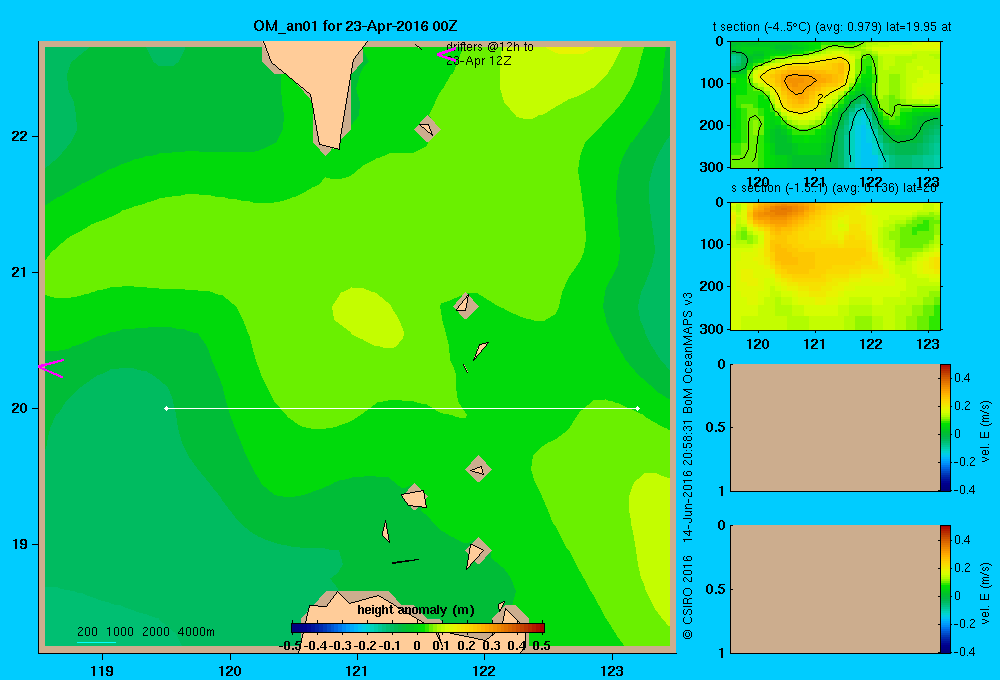Click the upper 'vel. E (m/s)' colorbar

tap(945, 427)
